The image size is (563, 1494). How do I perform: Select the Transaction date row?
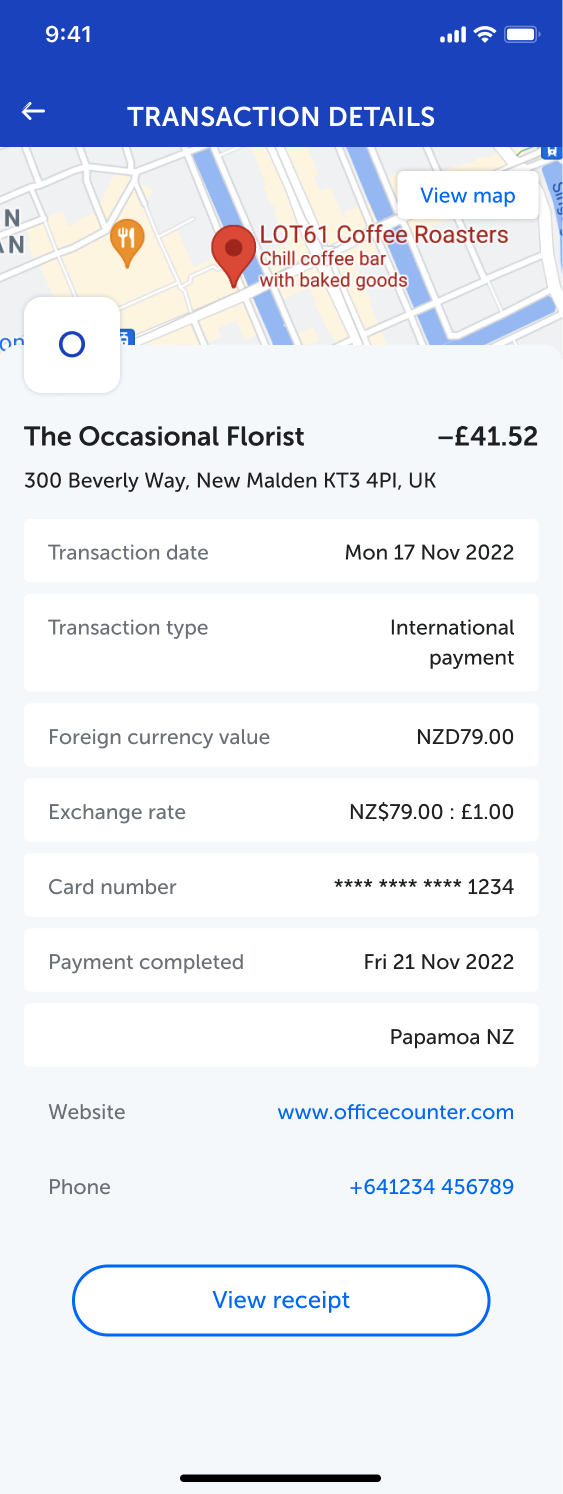point(281,551)
